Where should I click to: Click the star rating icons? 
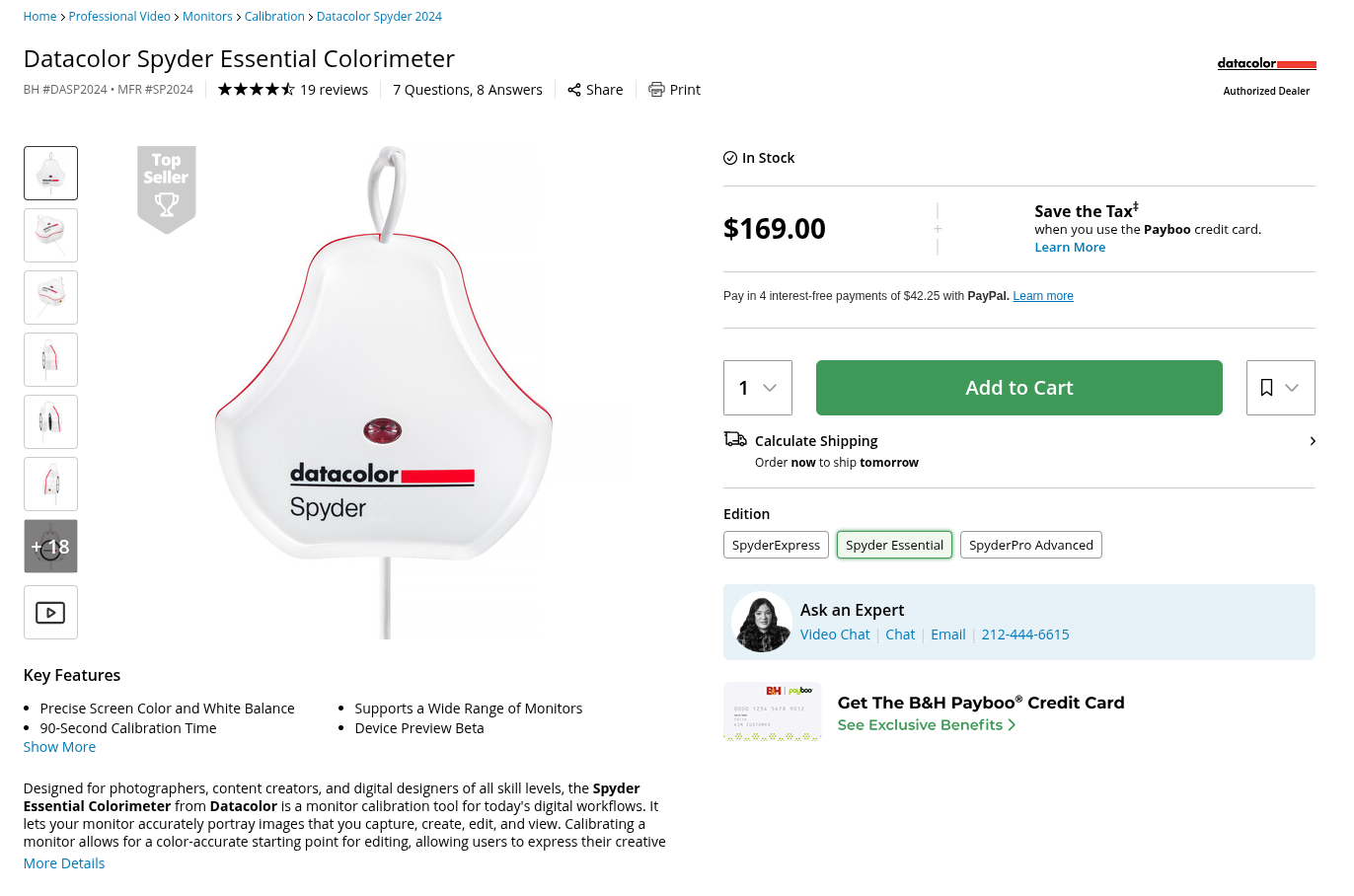click(x=256, y=90)
